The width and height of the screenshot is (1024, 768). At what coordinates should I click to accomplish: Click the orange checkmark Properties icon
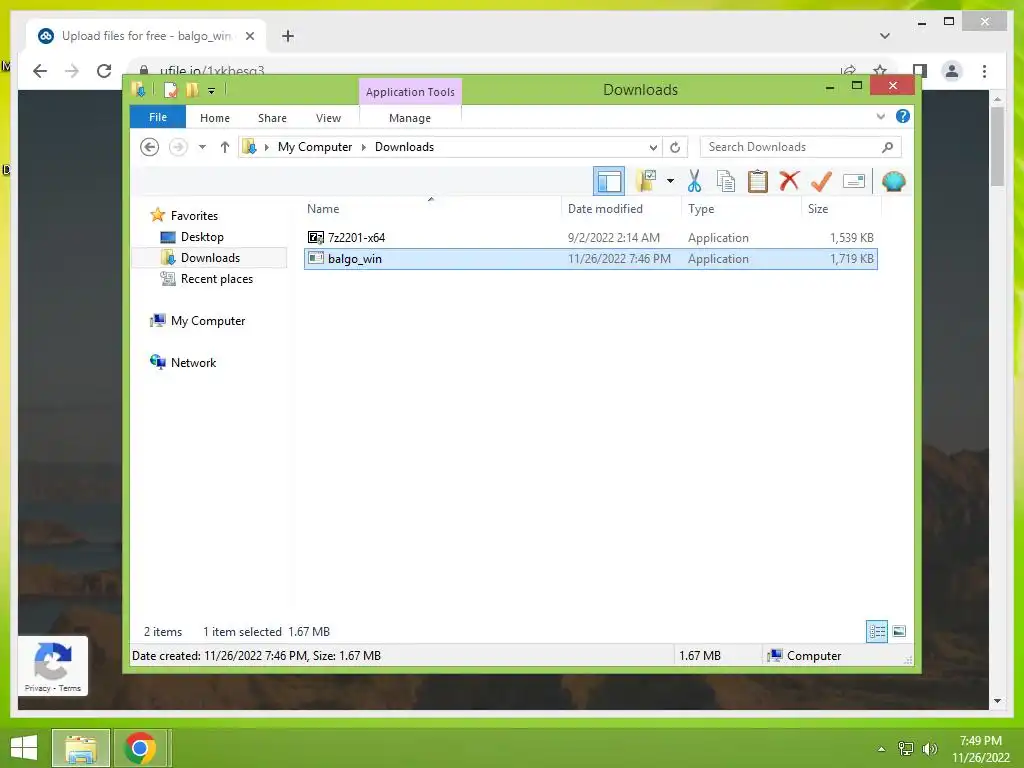pyautogui.click(x=821, y=182)
